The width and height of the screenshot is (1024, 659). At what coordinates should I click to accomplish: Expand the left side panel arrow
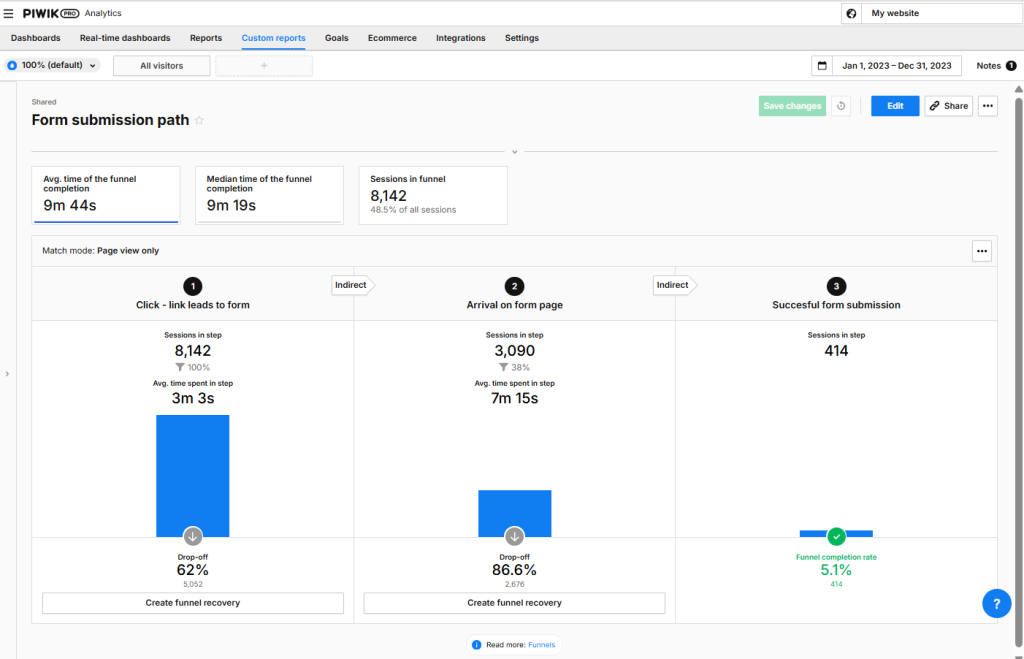coord(7,374)
